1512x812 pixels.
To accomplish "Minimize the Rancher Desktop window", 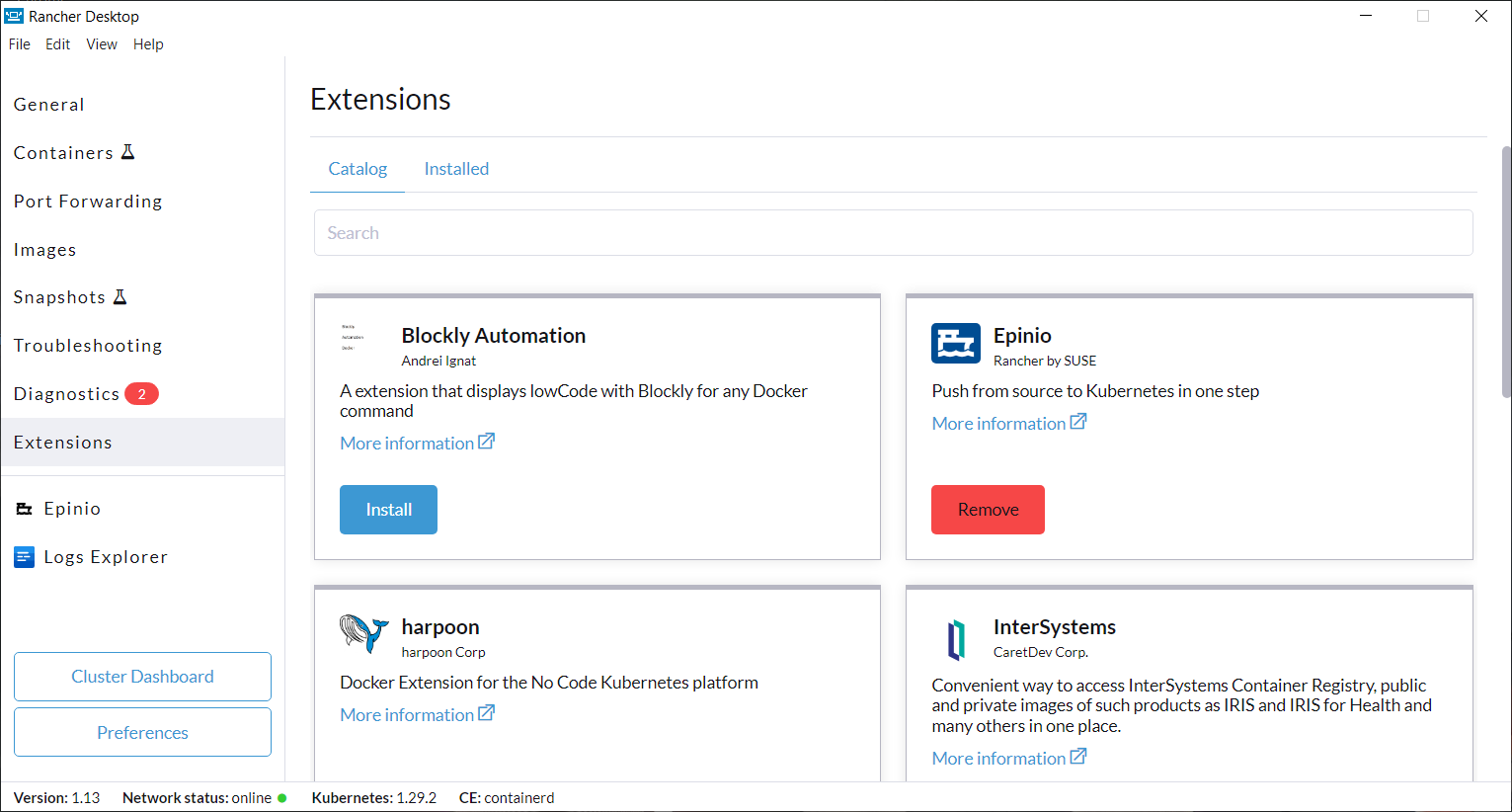I will coord(1366,16).
